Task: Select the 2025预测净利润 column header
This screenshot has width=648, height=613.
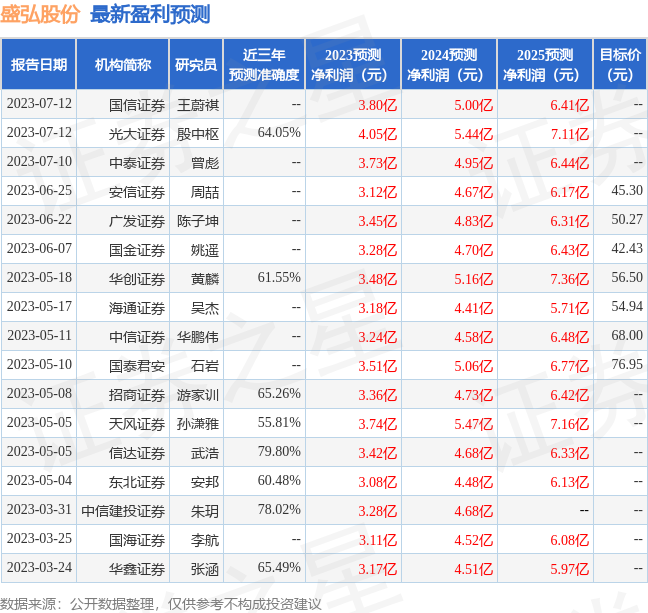Action: click(x=545, y=64)
